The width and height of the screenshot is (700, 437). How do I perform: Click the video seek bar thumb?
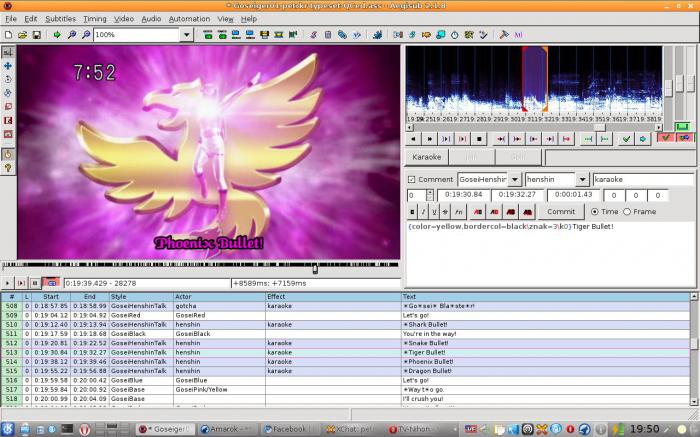315,268
